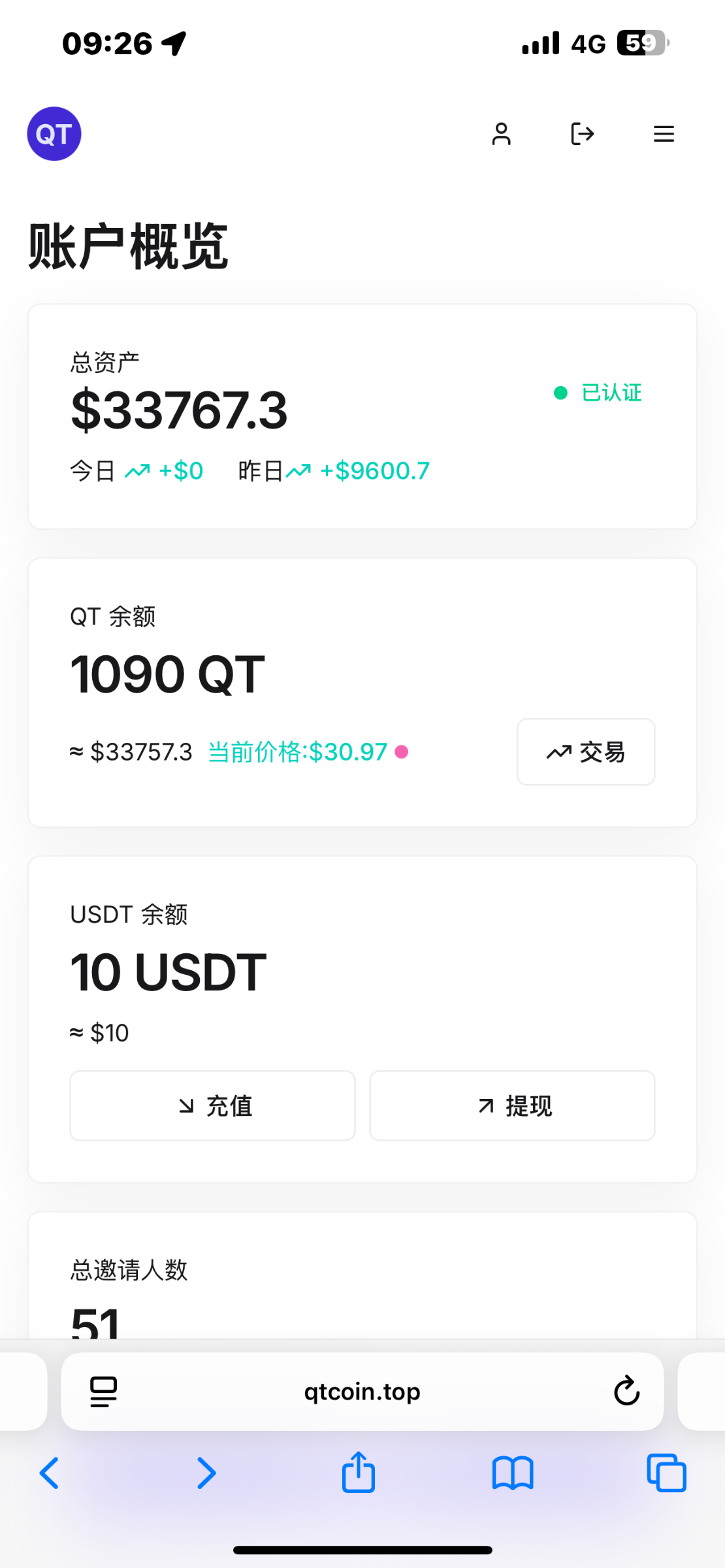
Task: Tap the 当前价格 $30.97 text
Action: (x=298, y=752)
